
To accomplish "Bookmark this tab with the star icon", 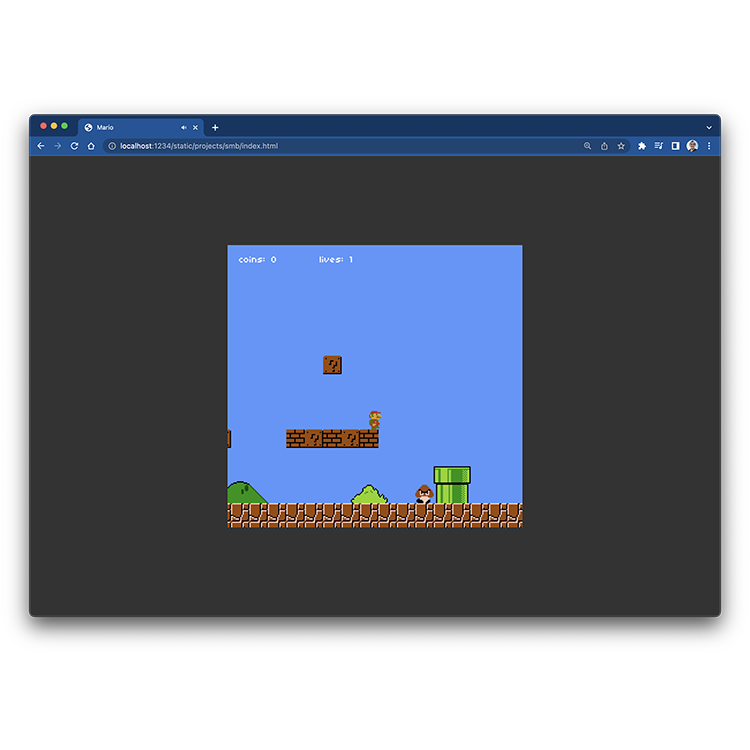I will pos(621,146).
